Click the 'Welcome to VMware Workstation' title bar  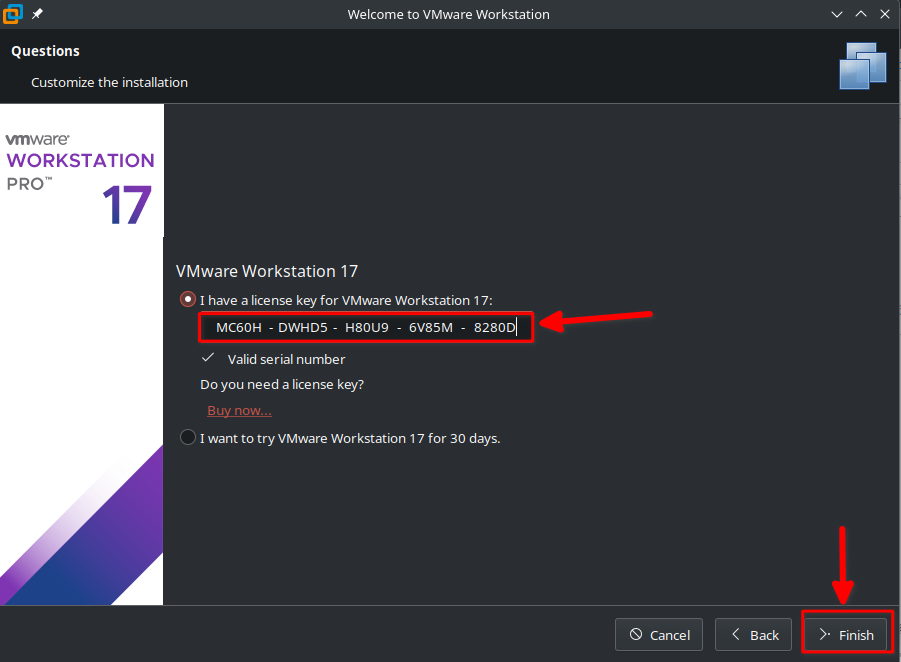click(448, 14)
